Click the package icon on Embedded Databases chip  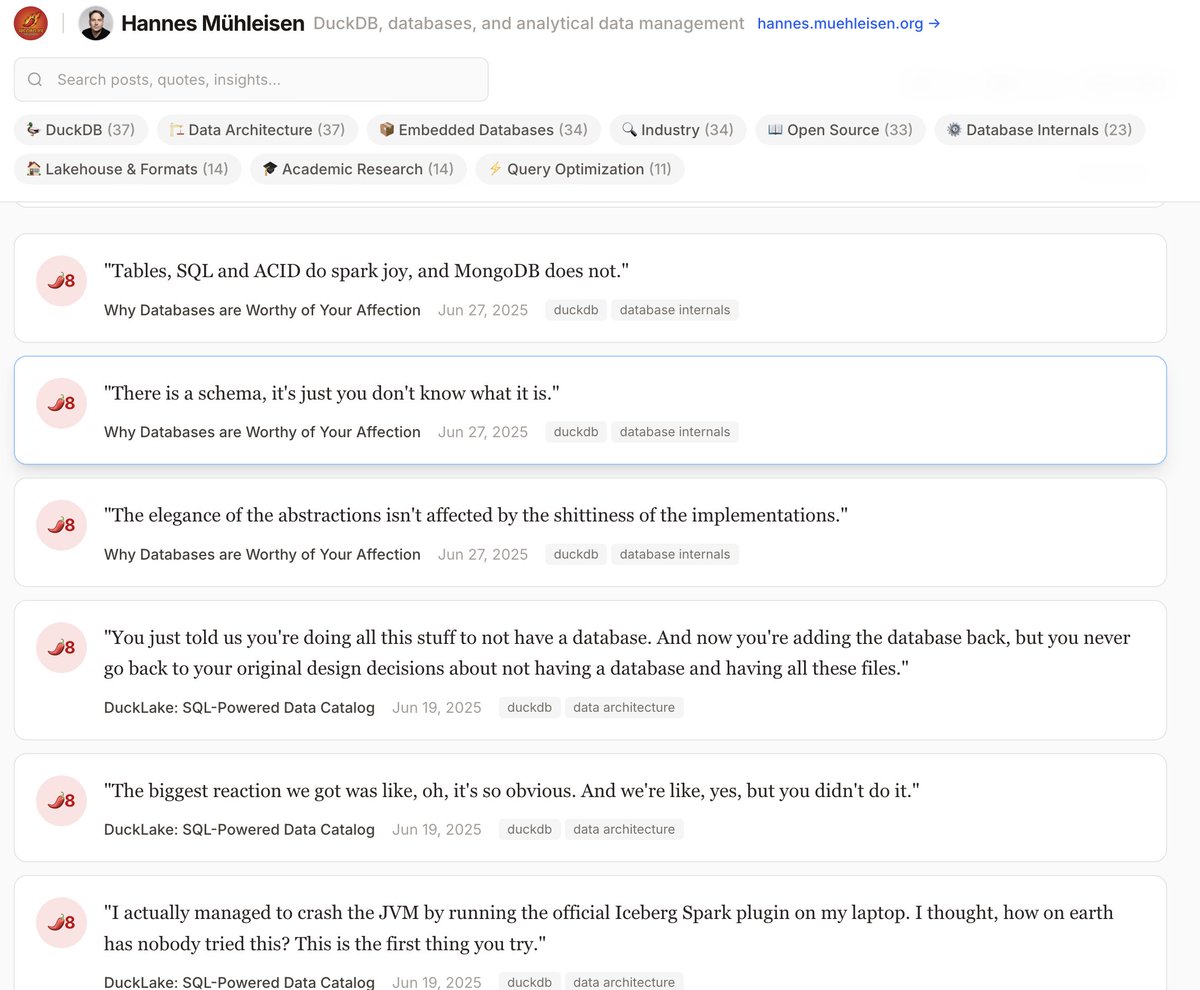[x=385, y=129]
